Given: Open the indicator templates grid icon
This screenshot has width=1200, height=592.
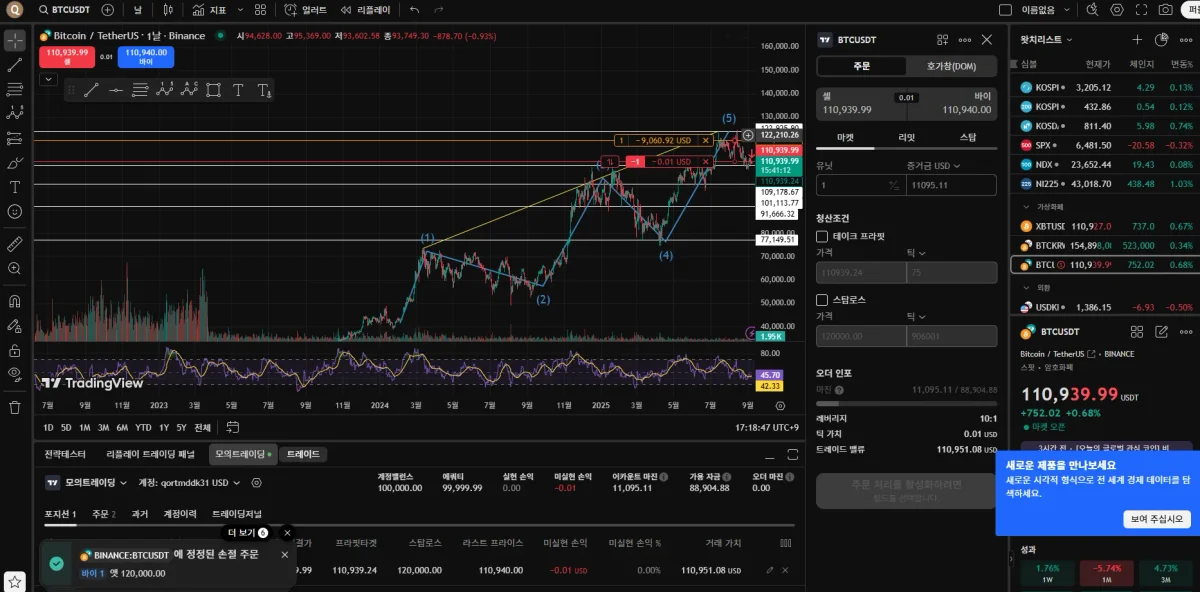Looking at the screenshot, I should (260, 10).
